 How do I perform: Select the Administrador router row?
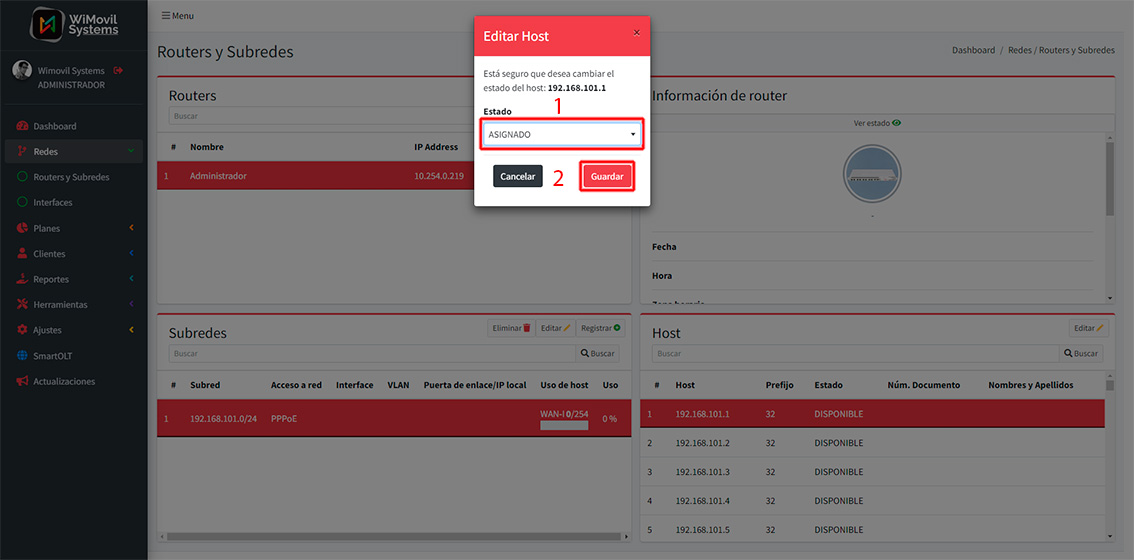pyautogui.click(x=315, y=176)
